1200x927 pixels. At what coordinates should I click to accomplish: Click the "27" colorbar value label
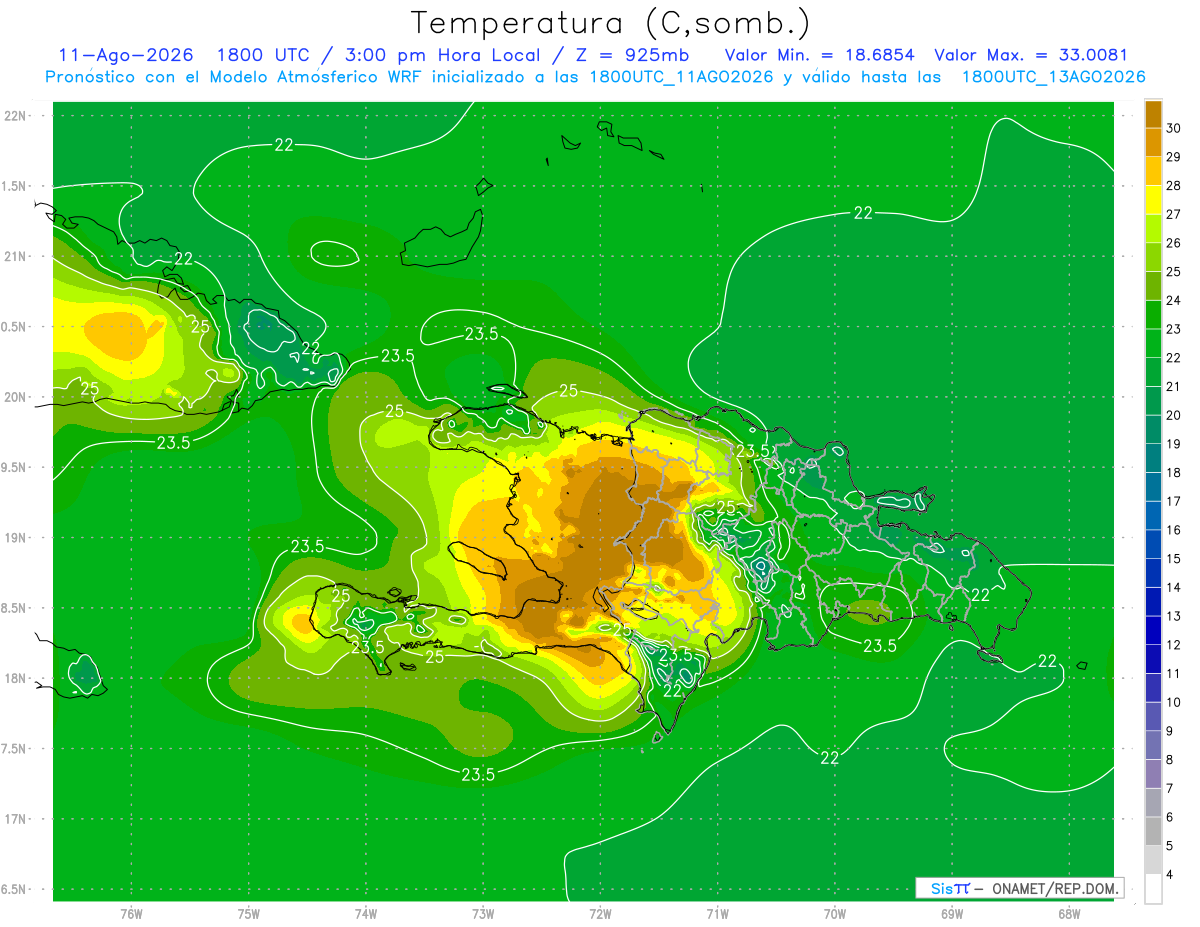(1173, 214)
